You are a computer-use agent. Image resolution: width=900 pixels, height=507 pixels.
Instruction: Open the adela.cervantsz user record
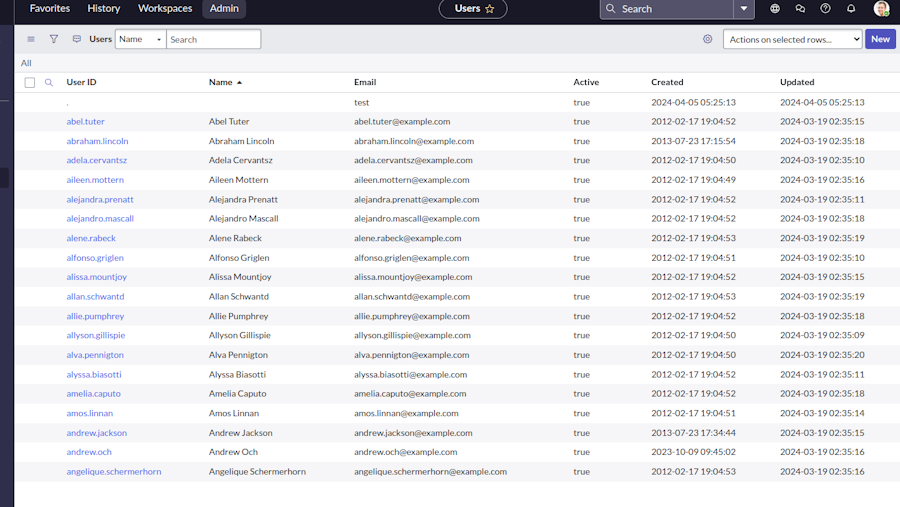point(96,160)
